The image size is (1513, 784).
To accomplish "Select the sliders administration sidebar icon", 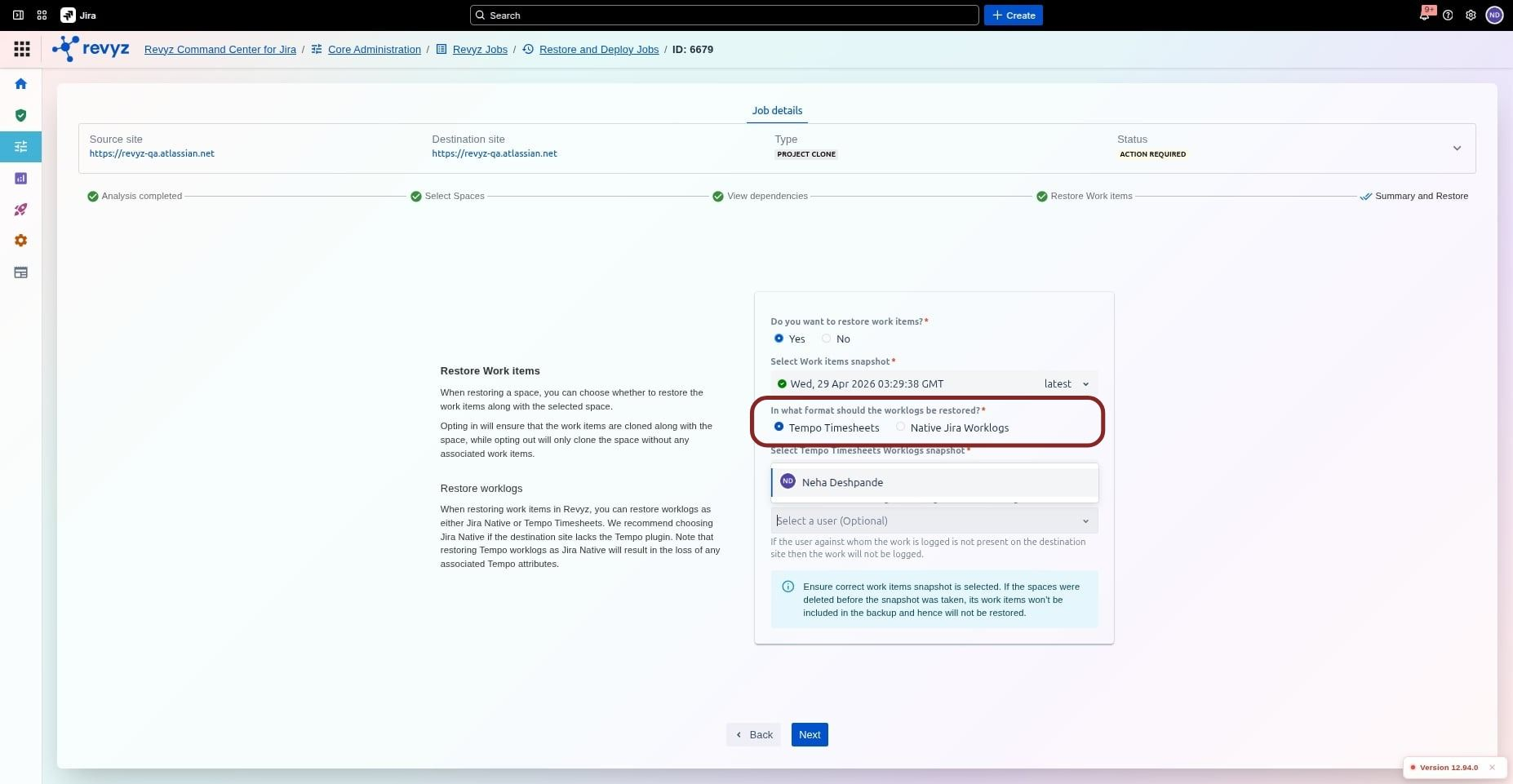I will 21,147.
